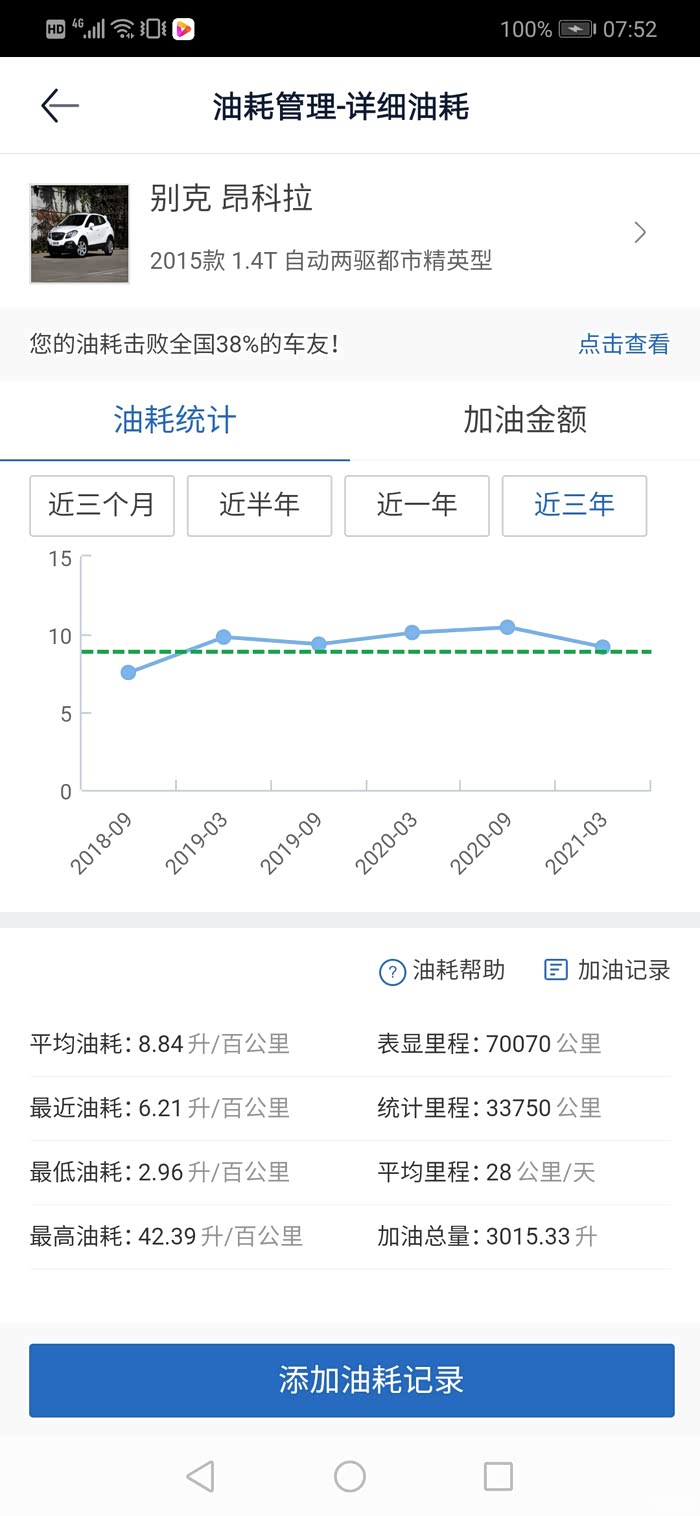Switch to the 油耗统计 tab
This screenshot has height=1516, width=700.
pyautogui.click(x=175, y=420)
